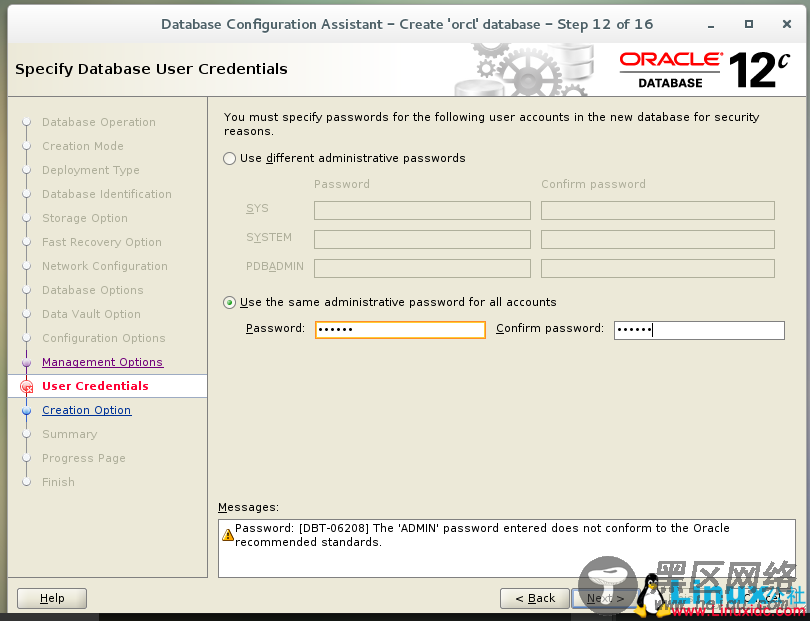Click the Creation Option step bullet
Screen dimensions: 810x621
[x=26, y=411]
